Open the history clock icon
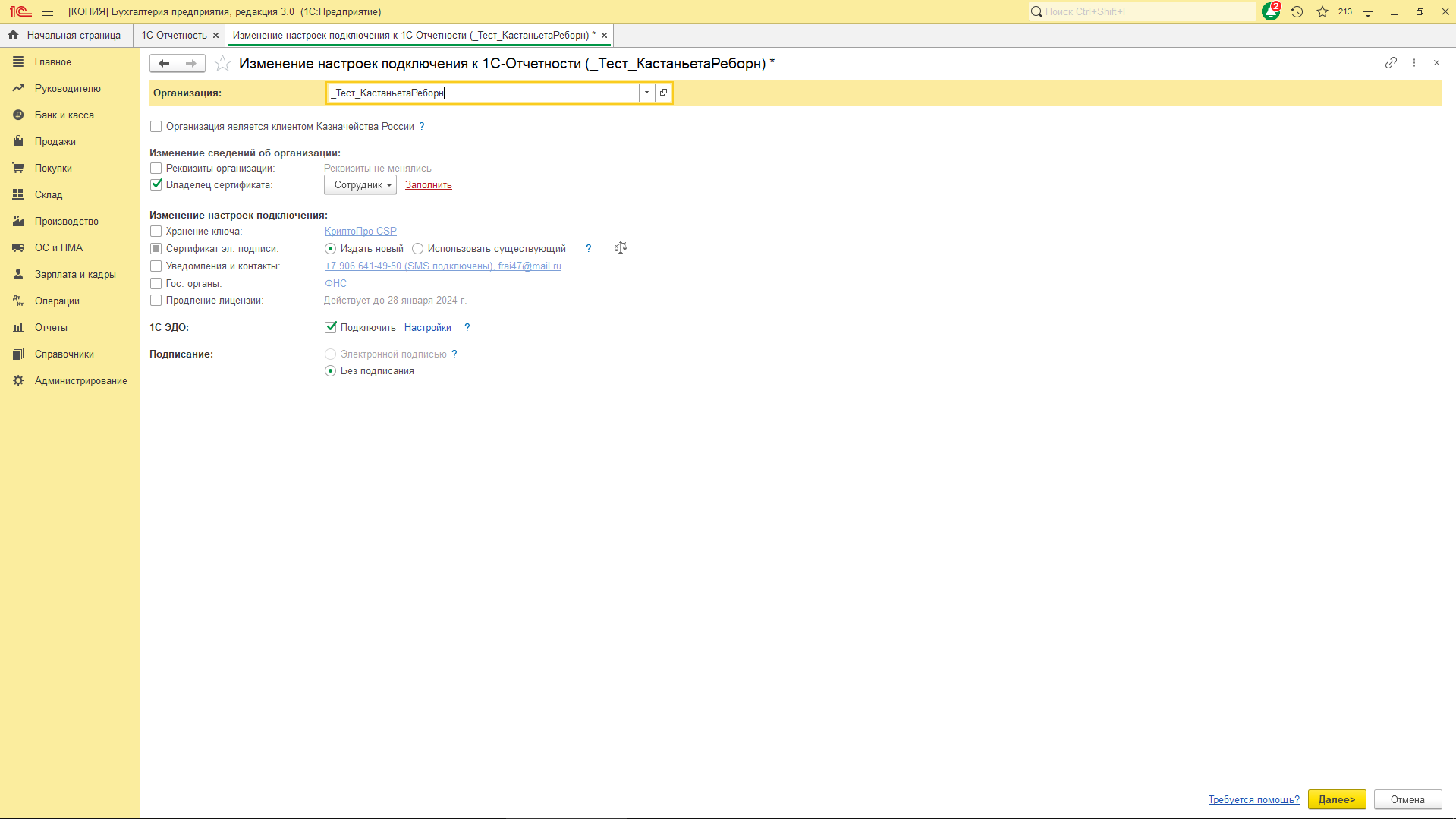The image size is (1456, 819). coord(1297,11)
